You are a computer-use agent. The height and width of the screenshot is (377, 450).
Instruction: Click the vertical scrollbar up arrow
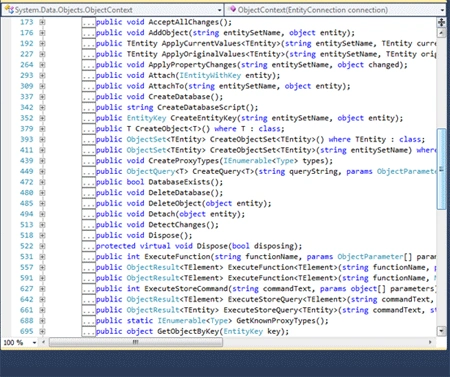coord(441,33)
